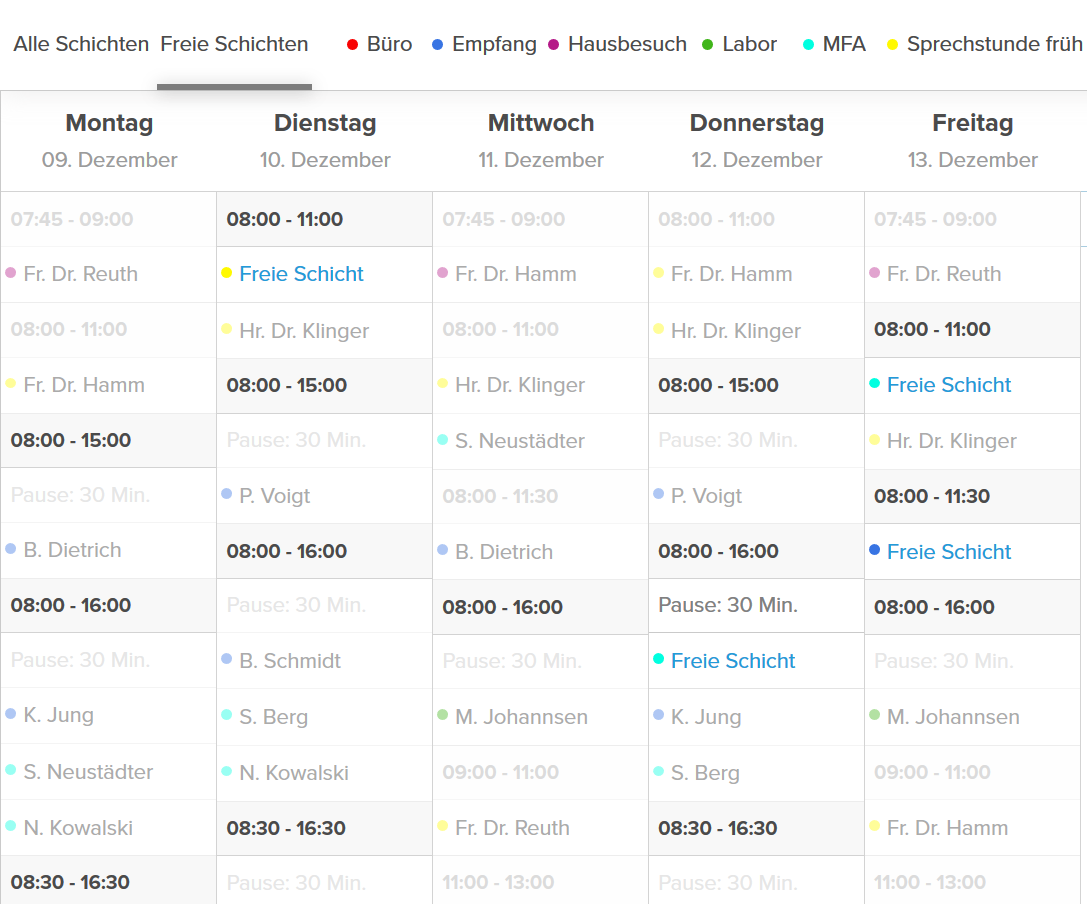The image size is (1087, 904).
Task: Open Friday's MFA Freie Schicht at 08:00 - 11:00
Action: [x=949, y=385]
